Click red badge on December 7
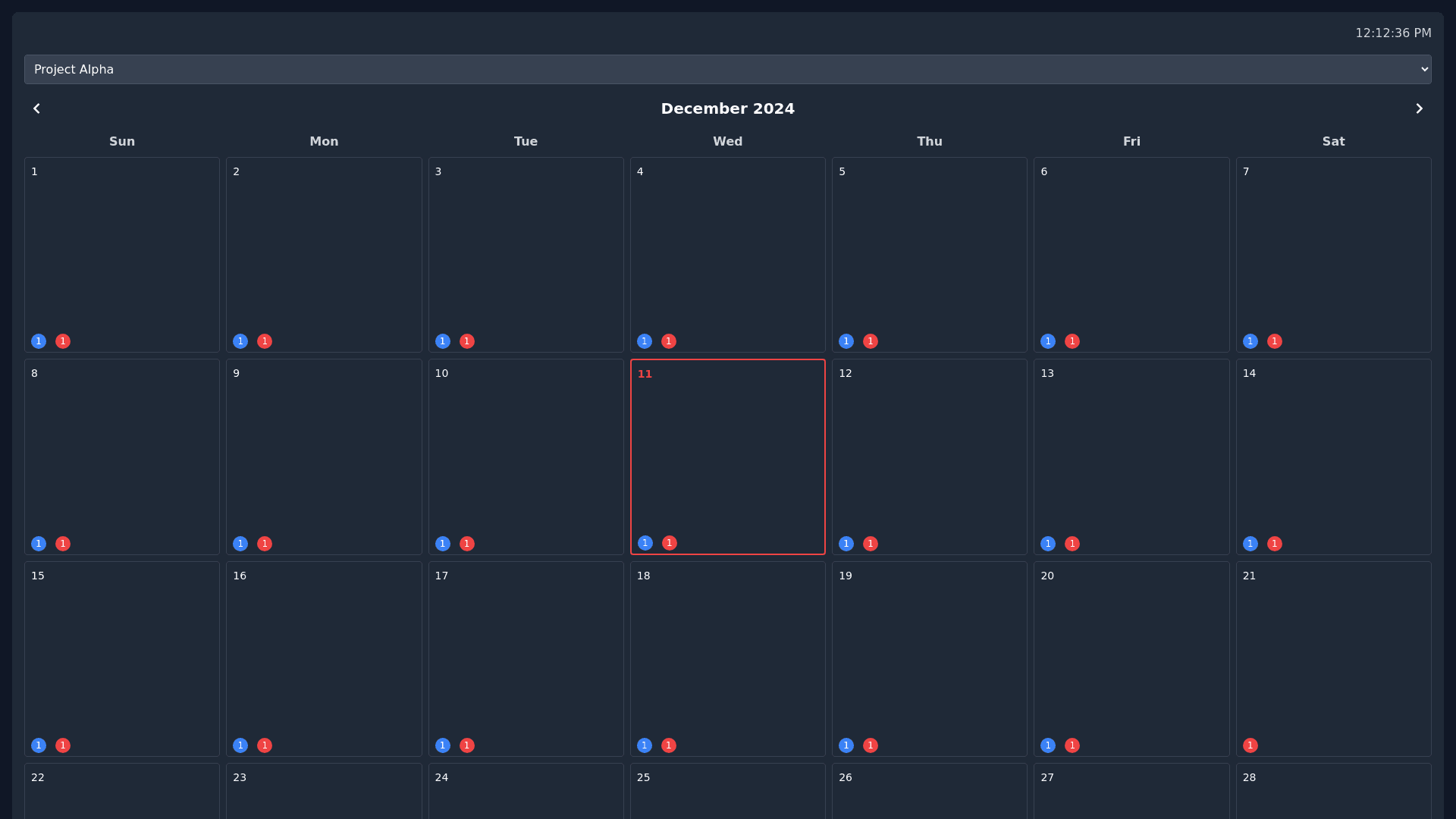Viewport: 1456px width, 819px height. tap(1274, 341)
